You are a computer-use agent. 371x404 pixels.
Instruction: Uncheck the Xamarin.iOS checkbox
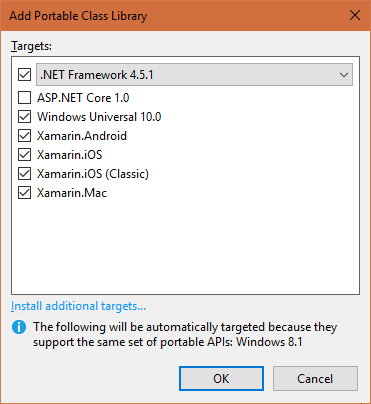pyautogui.click(x=24, y=155)
